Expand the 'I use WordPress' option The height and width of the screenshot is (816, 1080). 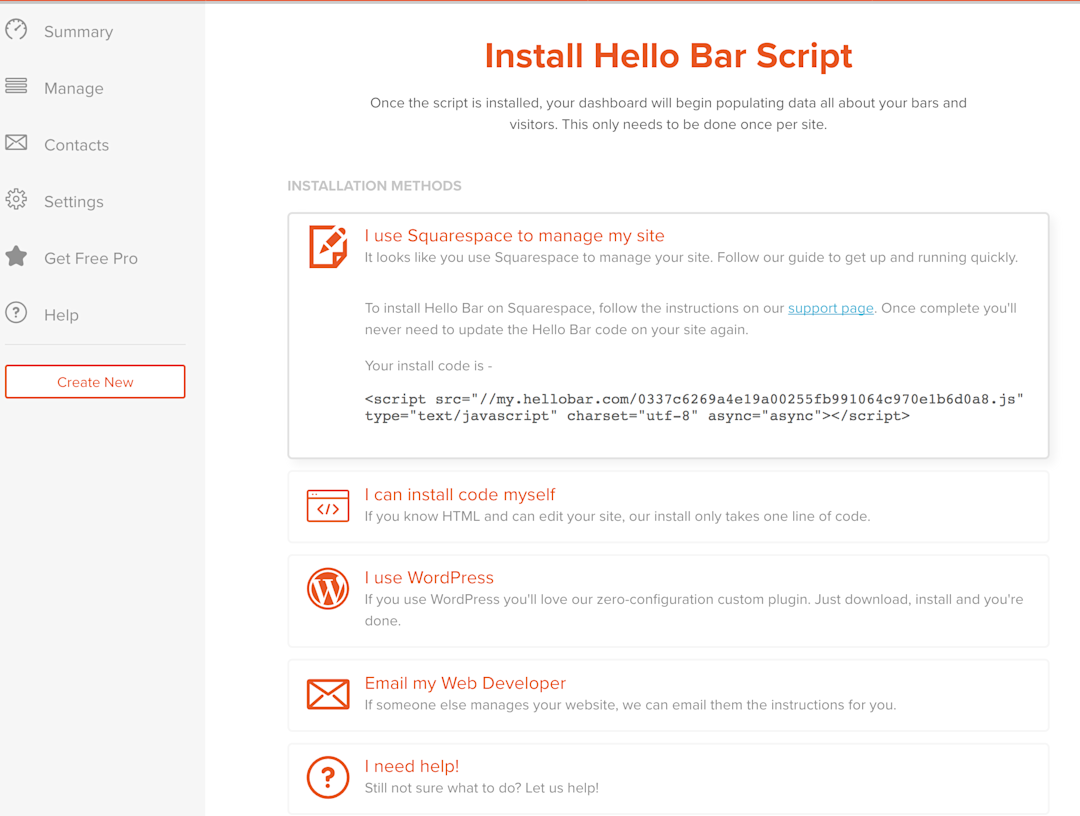coord(668,600)
